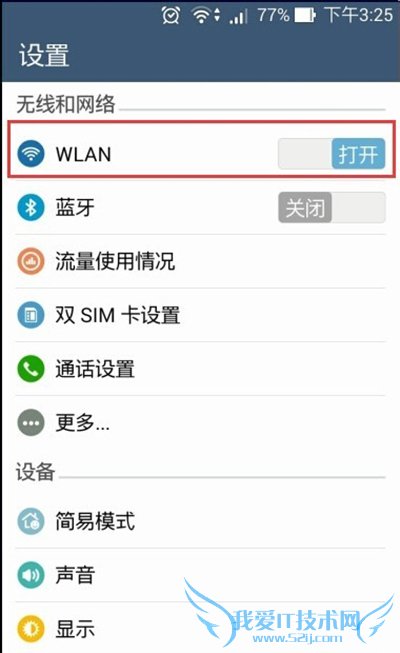This screenshot has width=400, height=653.
Task: Tap the battery indicator in status bar
Action: pos(305,16)
